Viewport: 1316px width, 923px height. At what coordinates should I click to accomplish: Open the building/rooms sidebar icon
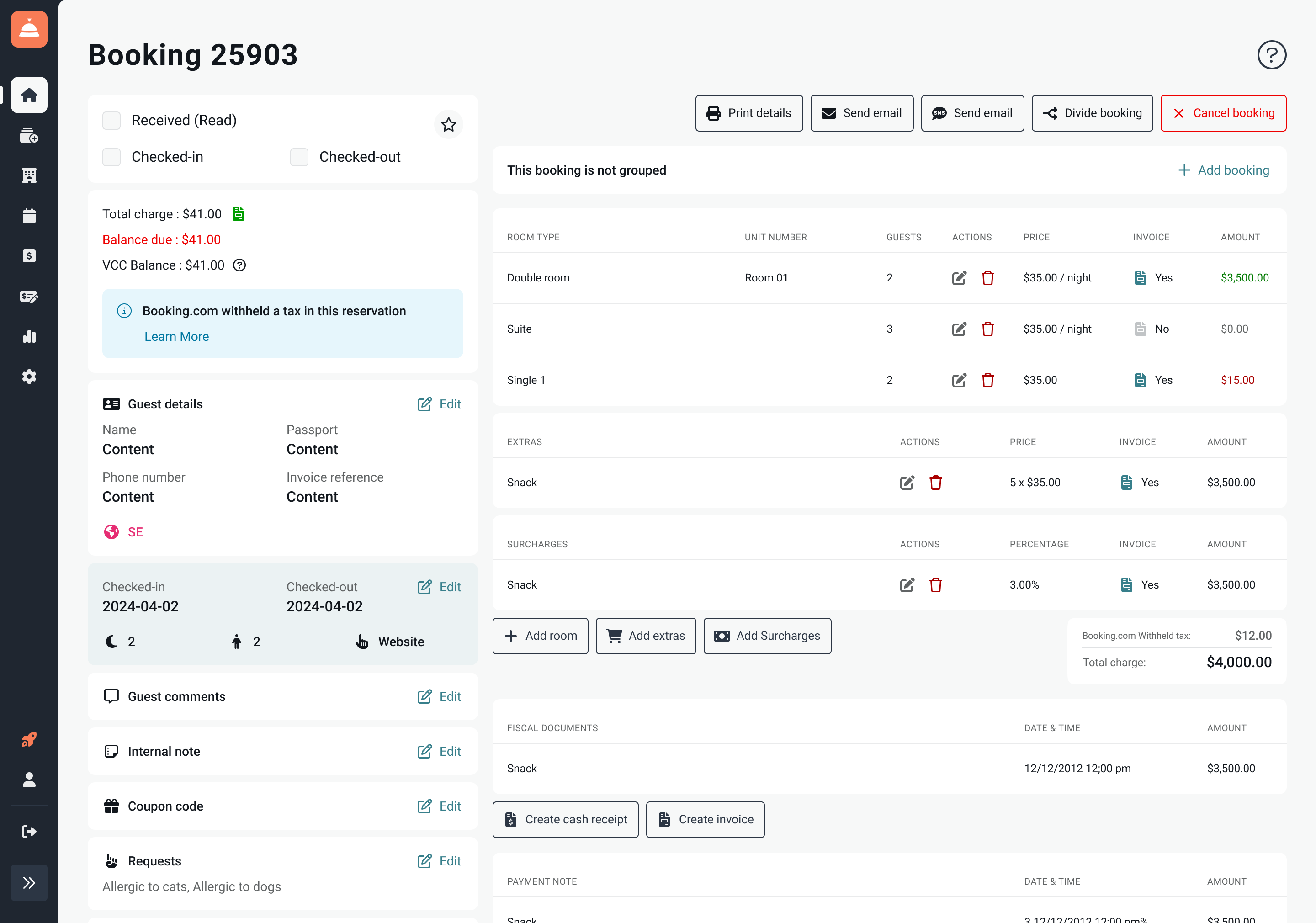29,175
